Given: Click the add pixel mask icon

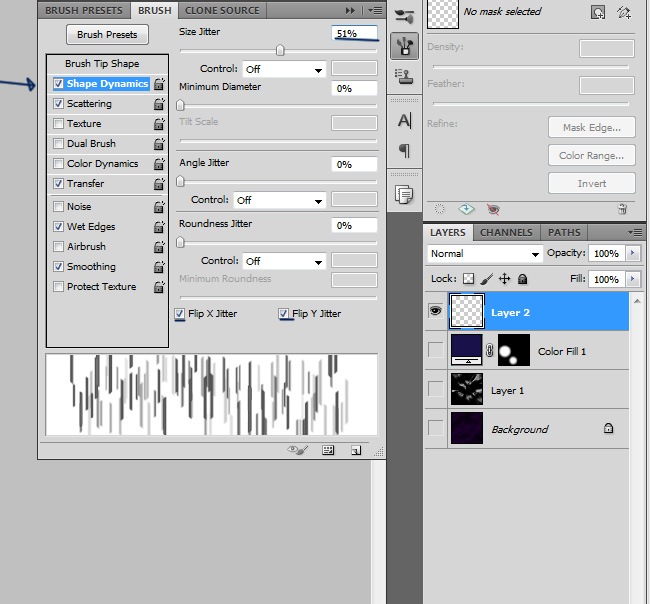Looking at the screenshot, I should (x=598, y=12).
